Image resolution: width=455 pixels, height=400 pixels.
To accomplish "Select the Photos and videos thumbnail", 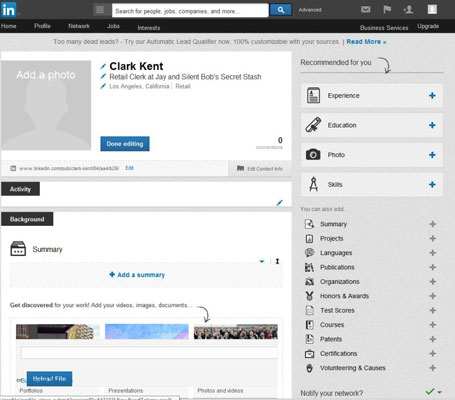I will click(x=236, y=332).
